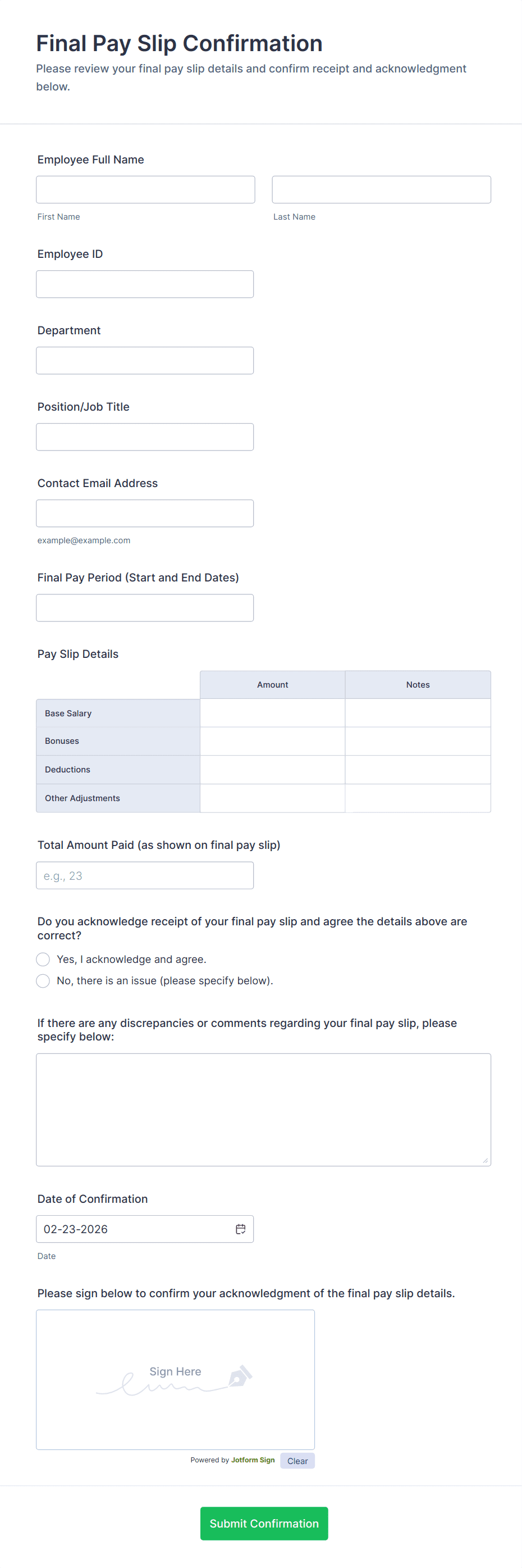Select the Department input box
Screen dimensions: 522x1568
pyautogui.click(x=145, y=360)
